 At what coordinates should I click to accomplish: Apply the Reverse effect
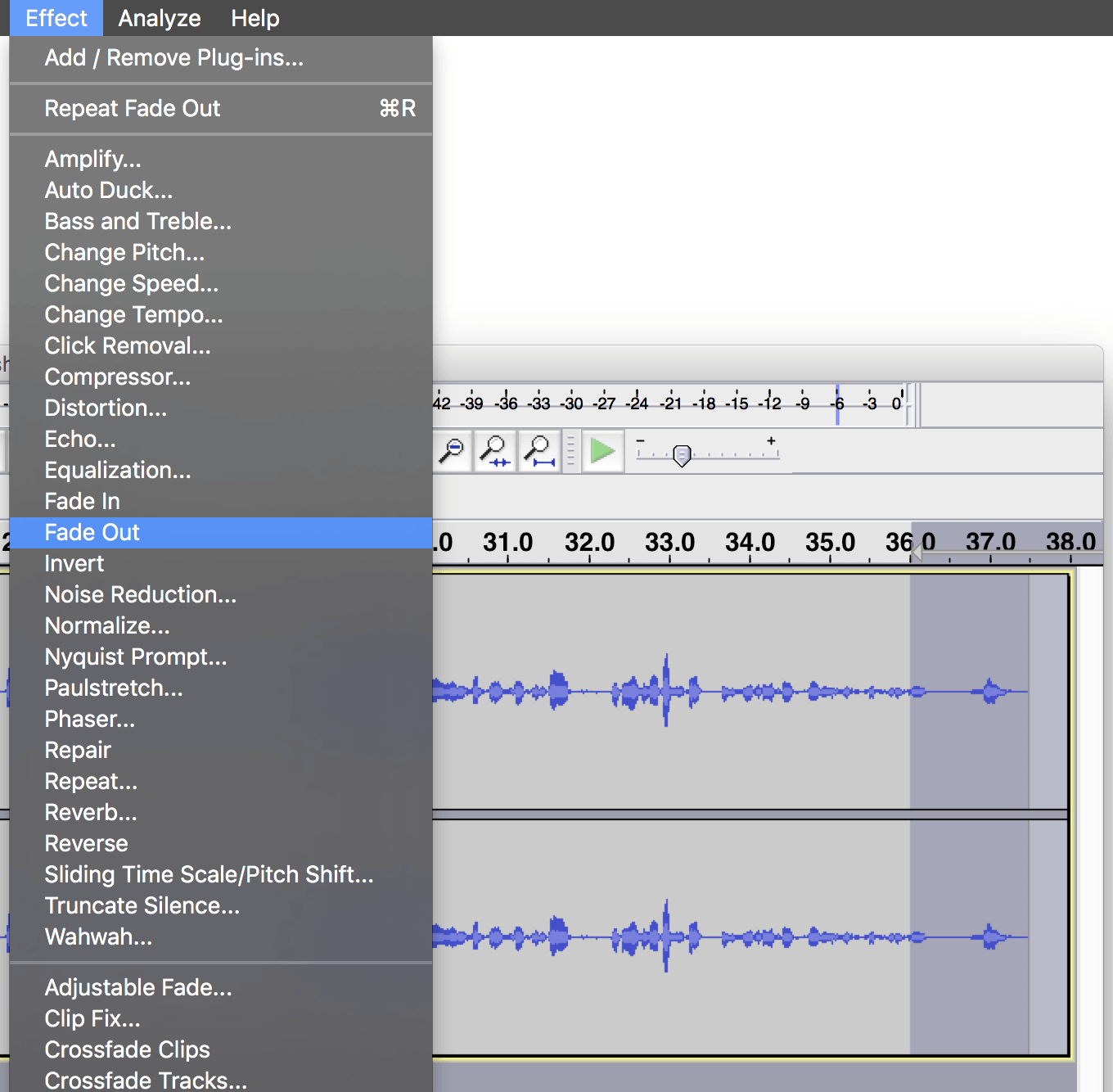(x=86, y=843)
